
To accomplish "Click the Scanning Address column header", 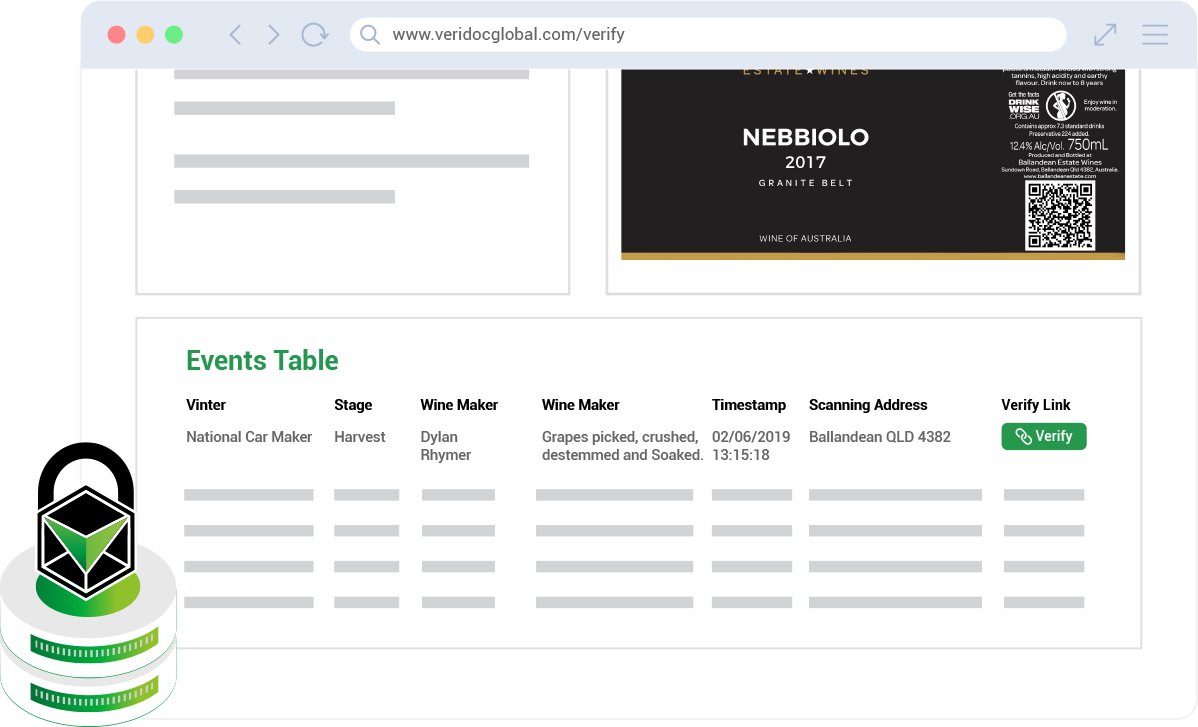I will (x=868, y=405).
